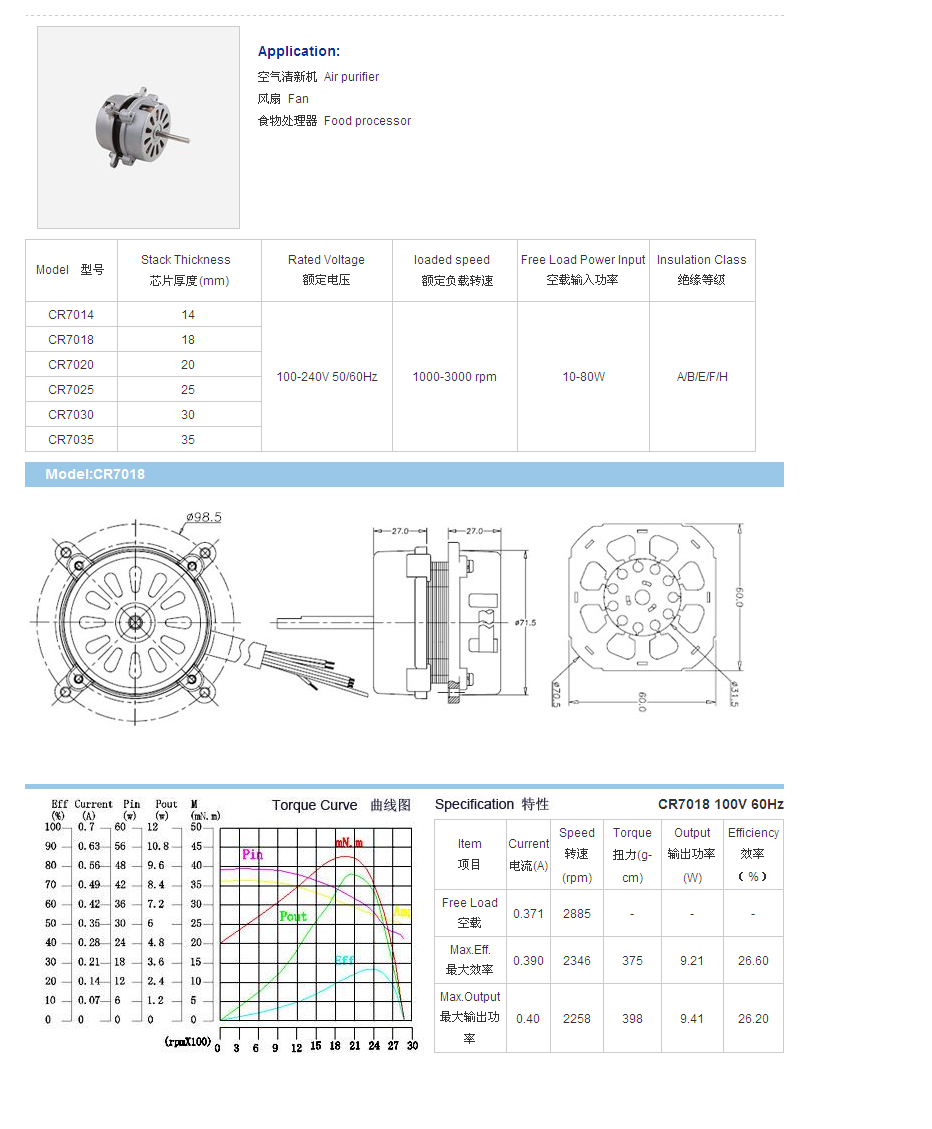Image resolution: width=932 pixels, height=1129 pixels.
Task: Click the "loaded speed" column header
Action: [455, 270]
